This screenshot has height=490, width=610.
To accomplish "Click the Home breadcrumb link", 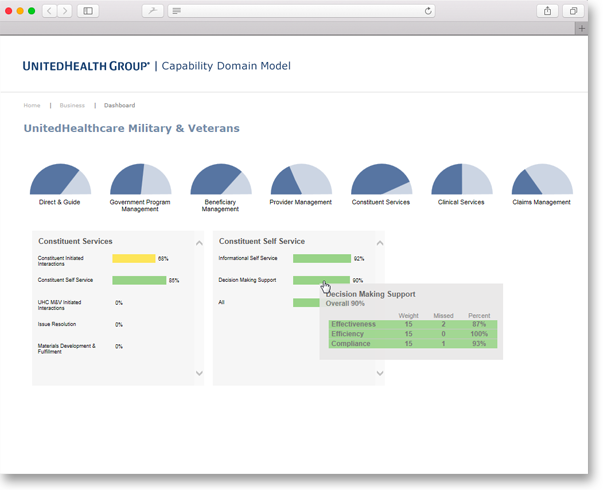I will click(32, 105).
